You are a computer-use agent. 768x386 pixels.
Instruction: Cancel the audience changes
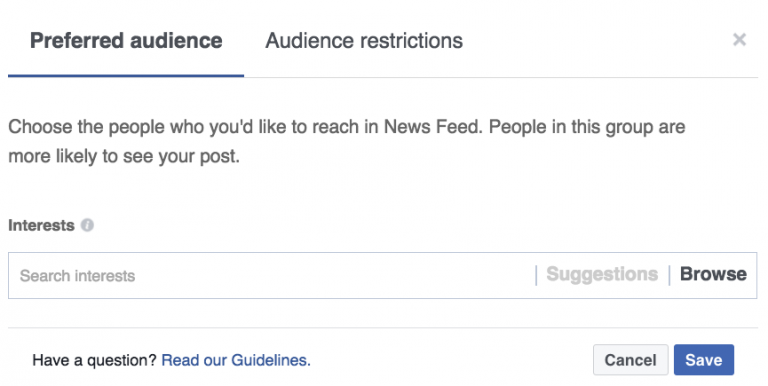click(630, 360)
